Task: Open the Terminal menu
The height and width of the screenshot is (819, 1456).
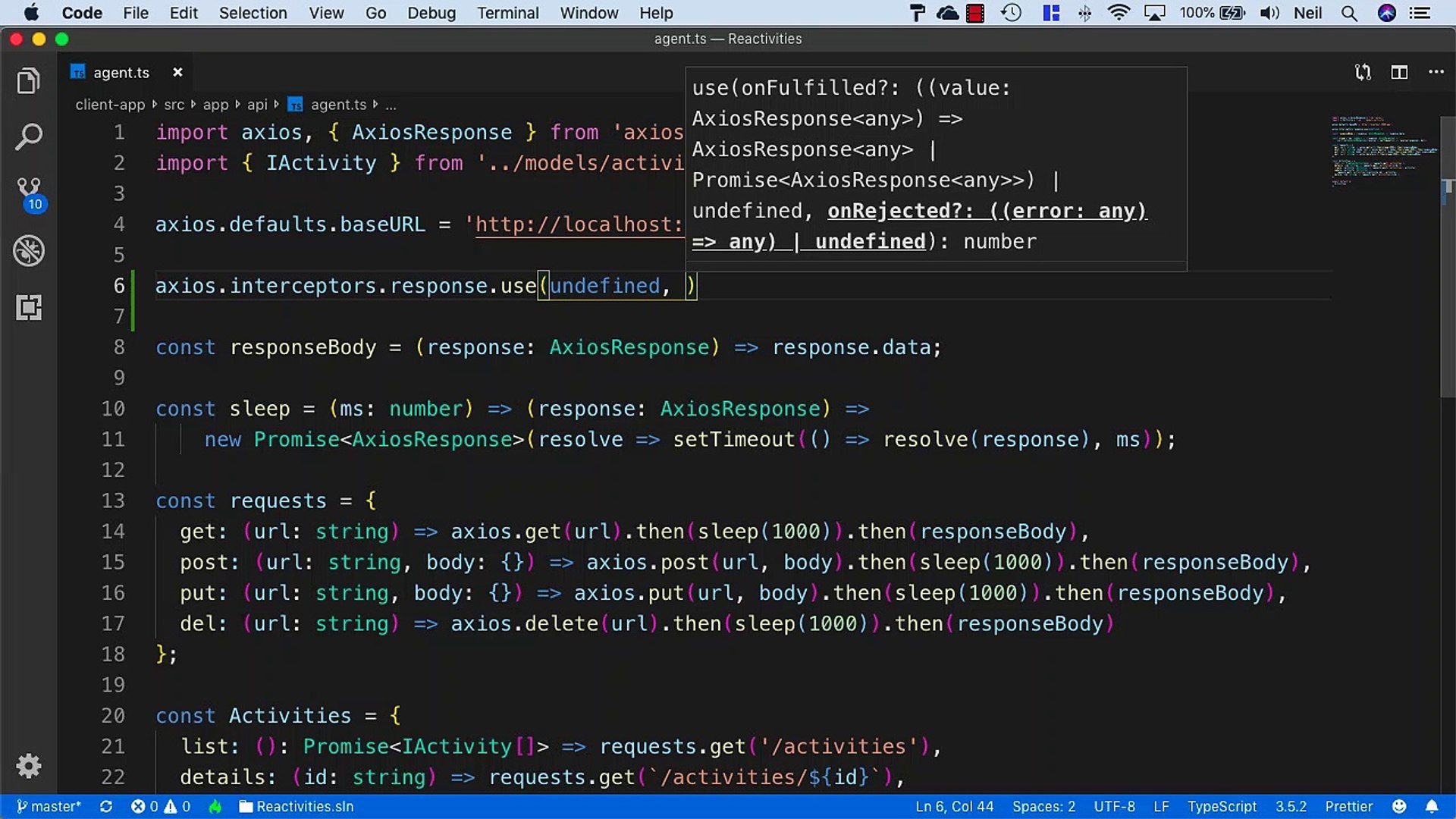Action: click(507, 13)
